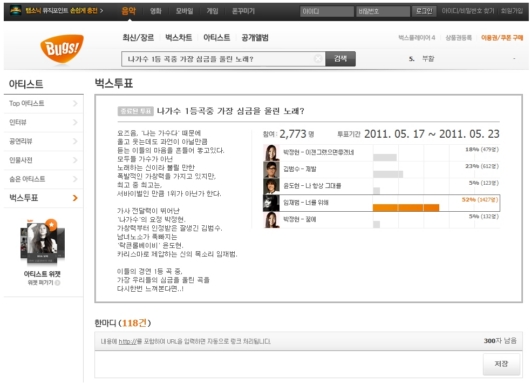
Task: Click the 로그인 button
Action: pos(424,11)
